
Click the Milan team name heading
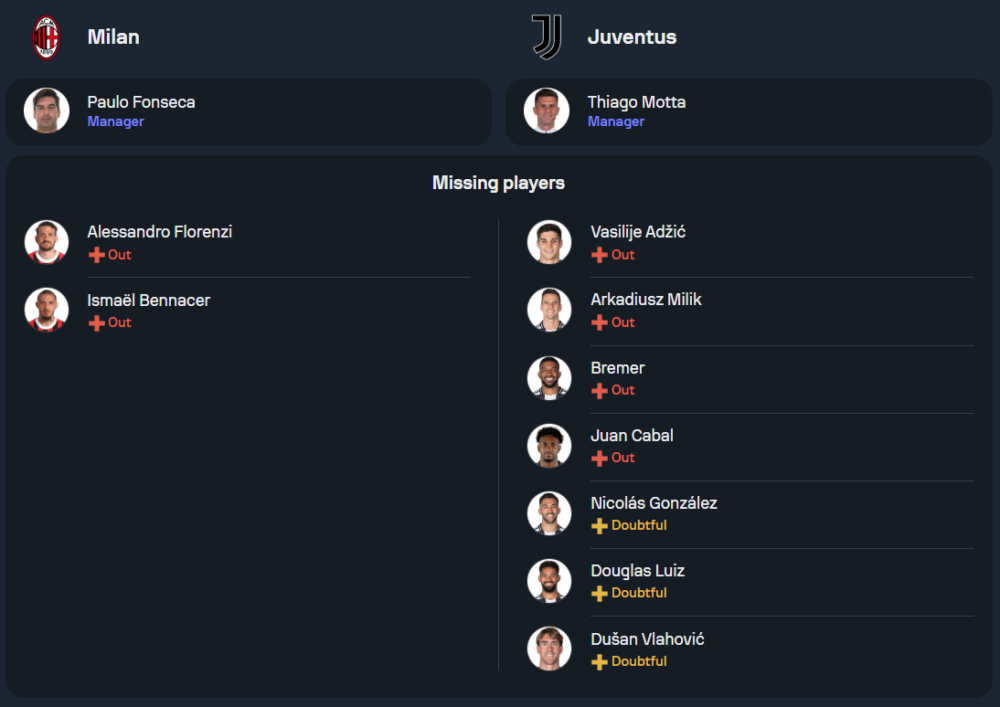pos(113,37)
